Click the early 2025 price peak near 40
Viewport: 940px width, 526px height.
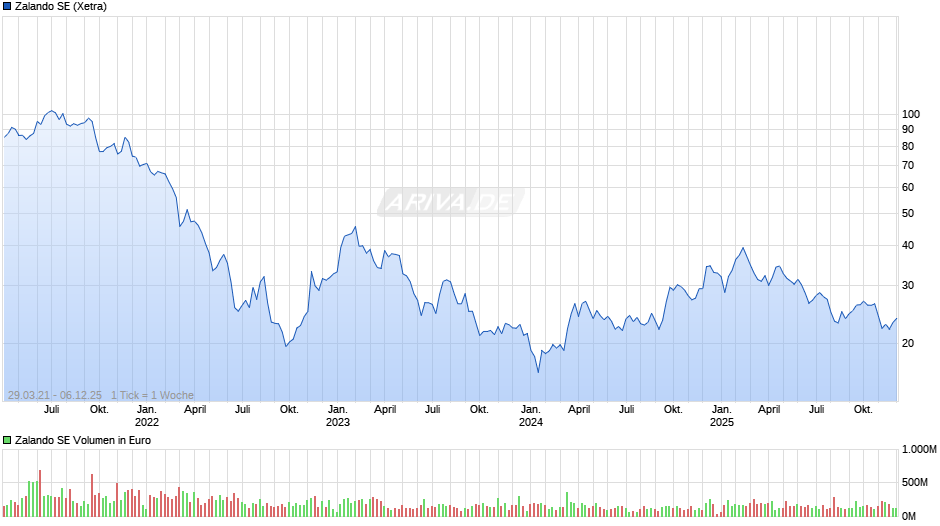click(x=743, y=248)
